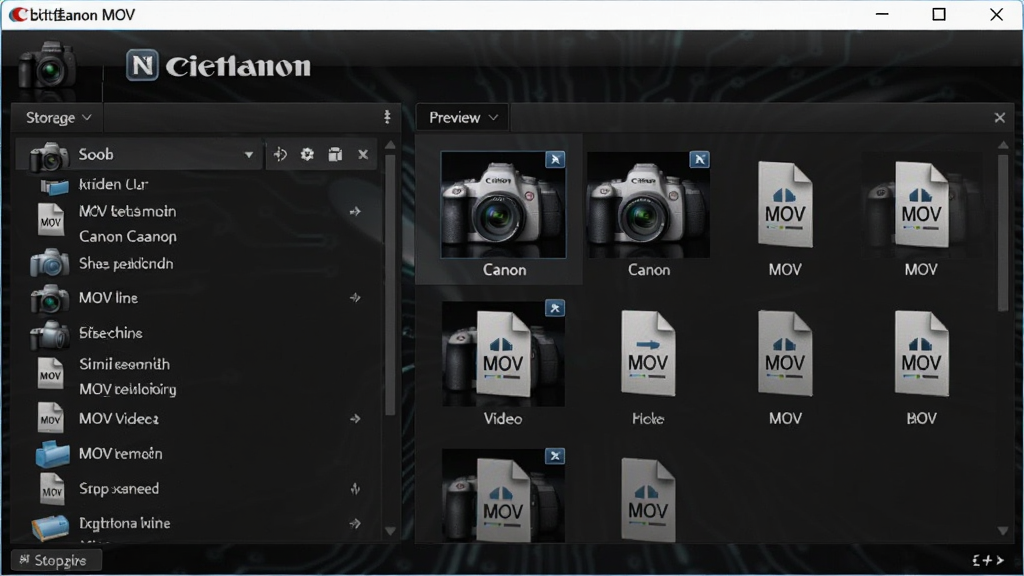Viewport: 1024px width, 576px height.
Task: Select the first-row MOV file with camera background
Action: point(921,204)
